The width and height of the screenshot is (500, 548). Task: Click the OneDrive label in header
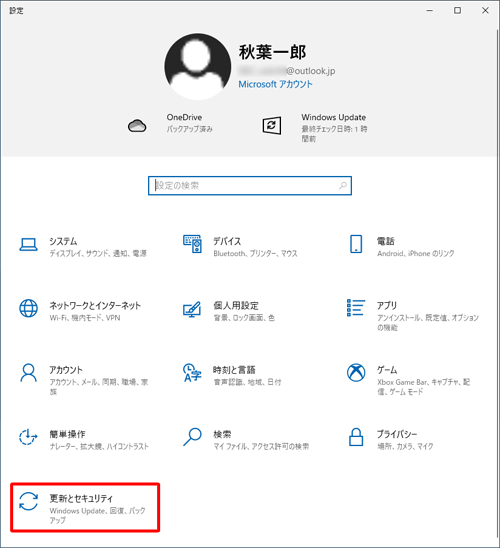point(184,117)
